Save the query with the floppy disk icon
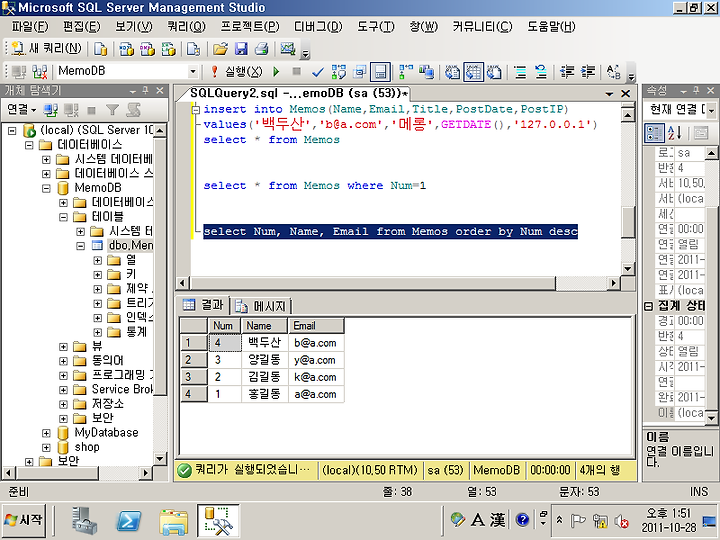 click(242, 48)
